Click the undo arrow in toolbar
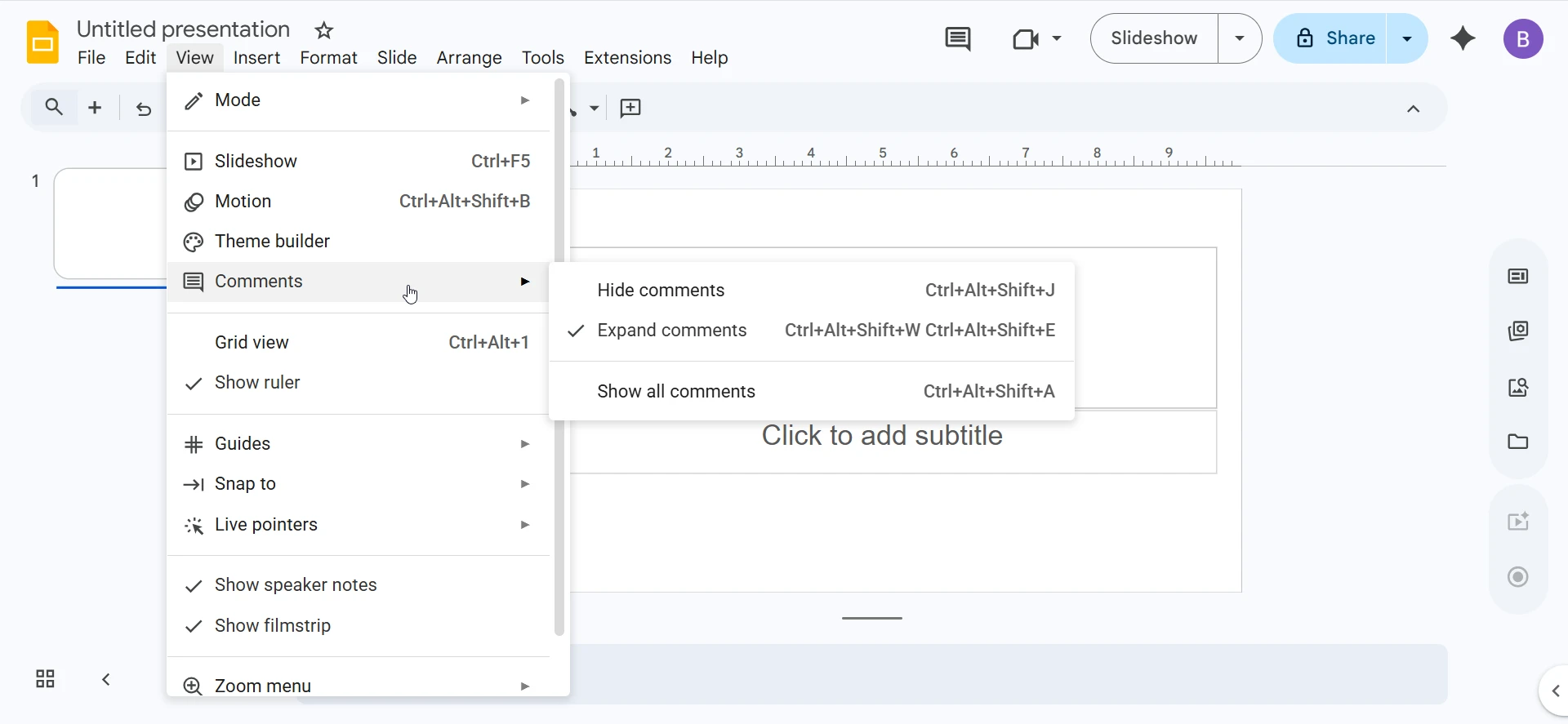Image resolution: width=1568 pixels, height=724 pixels. tap(144, 109)
